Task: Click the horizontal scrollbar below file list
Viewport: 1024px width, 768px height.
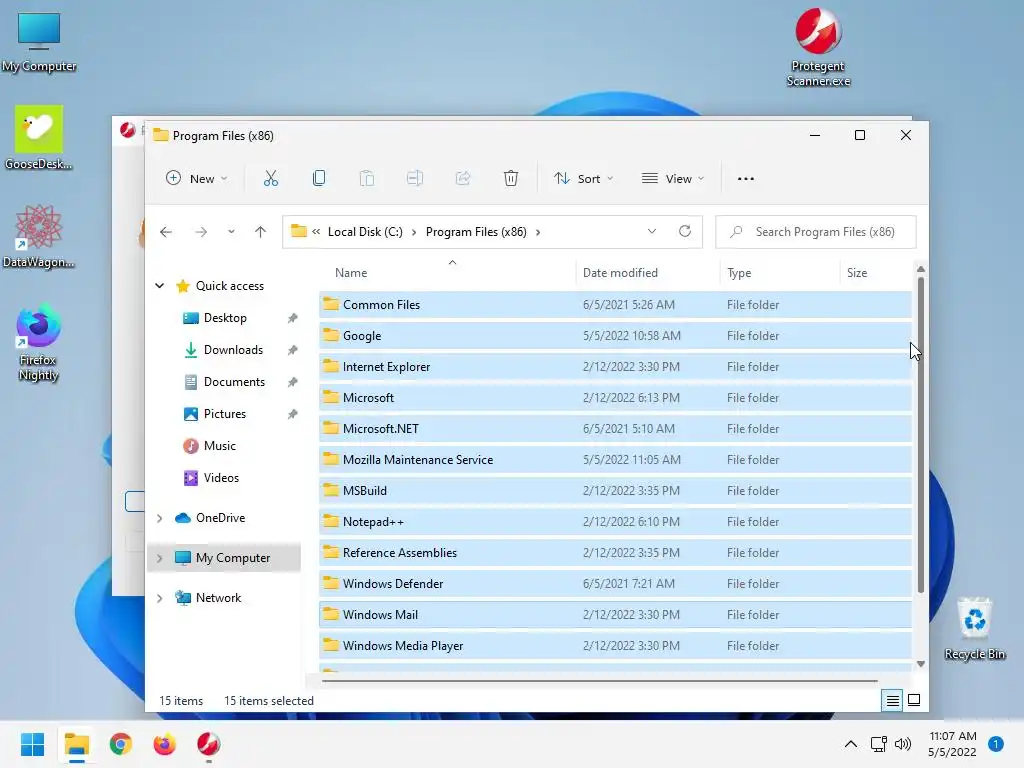Action: click(600, 680)
